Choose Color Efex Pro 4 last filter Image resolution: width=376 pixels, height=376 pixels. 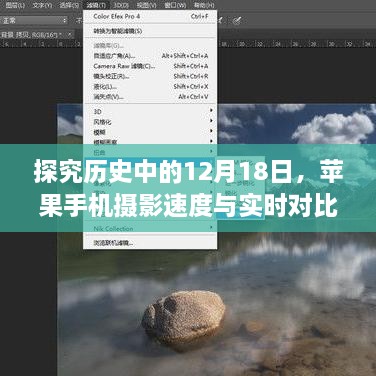(150, 16)
